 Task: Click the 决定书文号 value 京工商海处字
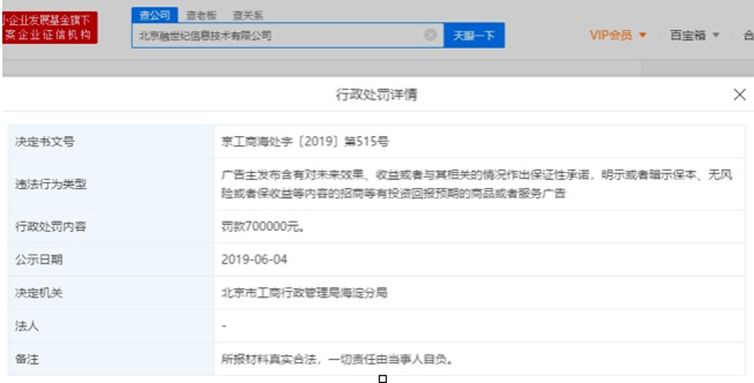305,142
